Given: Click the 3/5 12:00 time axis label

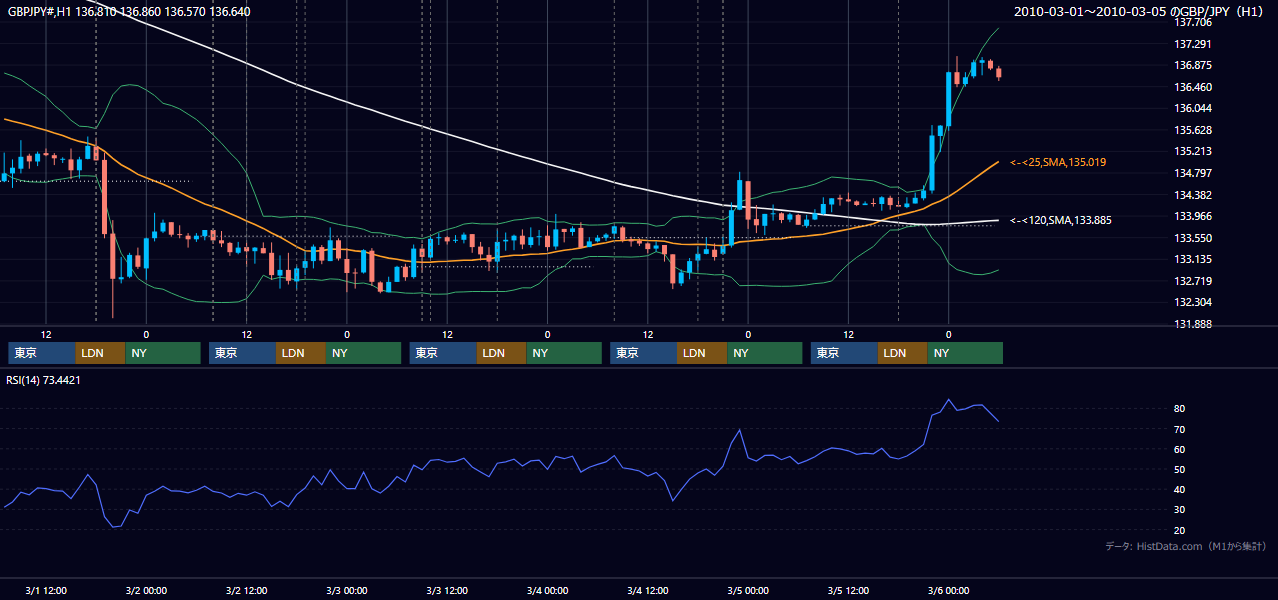Looking at the screenshot, I should point(848,591).
